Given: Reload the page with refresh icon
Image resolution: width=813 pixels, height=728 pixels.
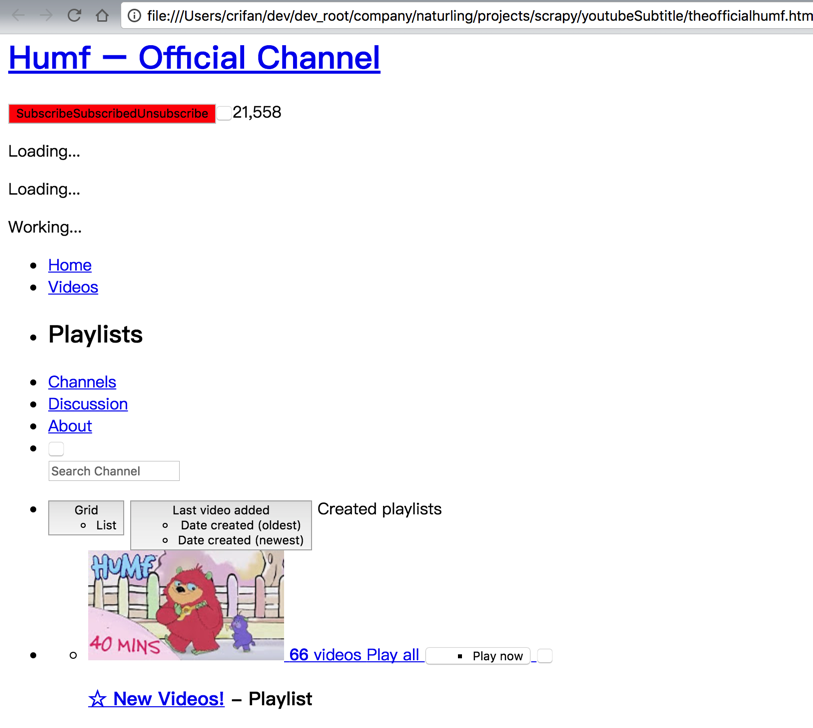Looking at the screenshot, I should (x=74, y=16).
